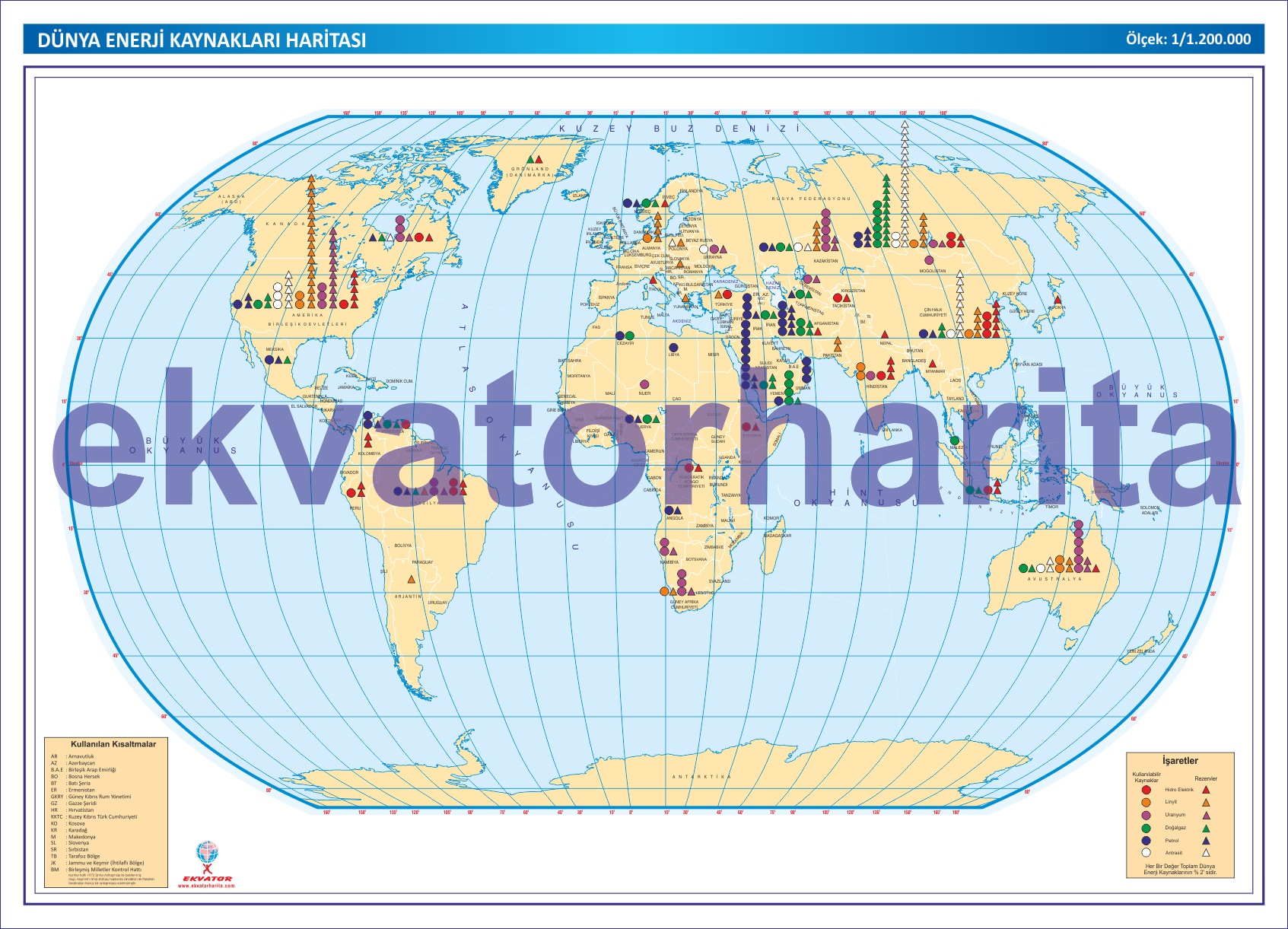Click the KKTC : Kuzey Kıbrıs Türk Cumhuriyeti row
The width and height of the screenshot is (1288, 929).
tap(94, 816)
